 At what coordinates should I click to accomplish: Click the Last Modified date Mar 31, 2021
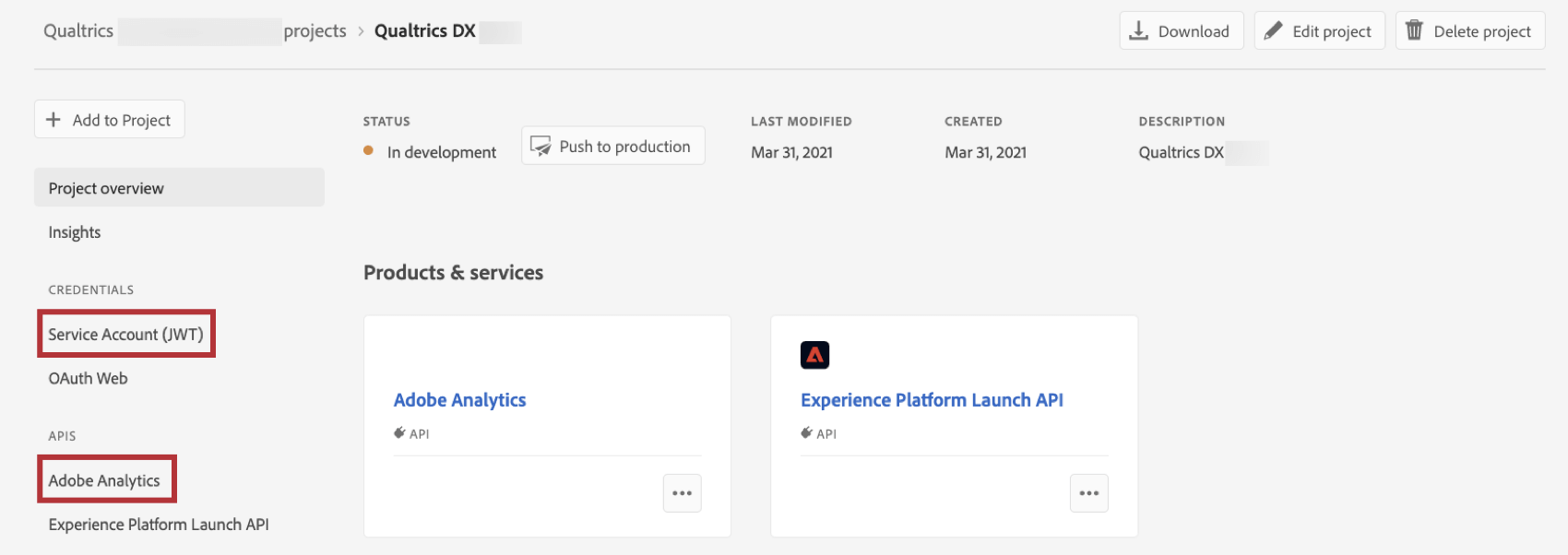coord(791,152)
